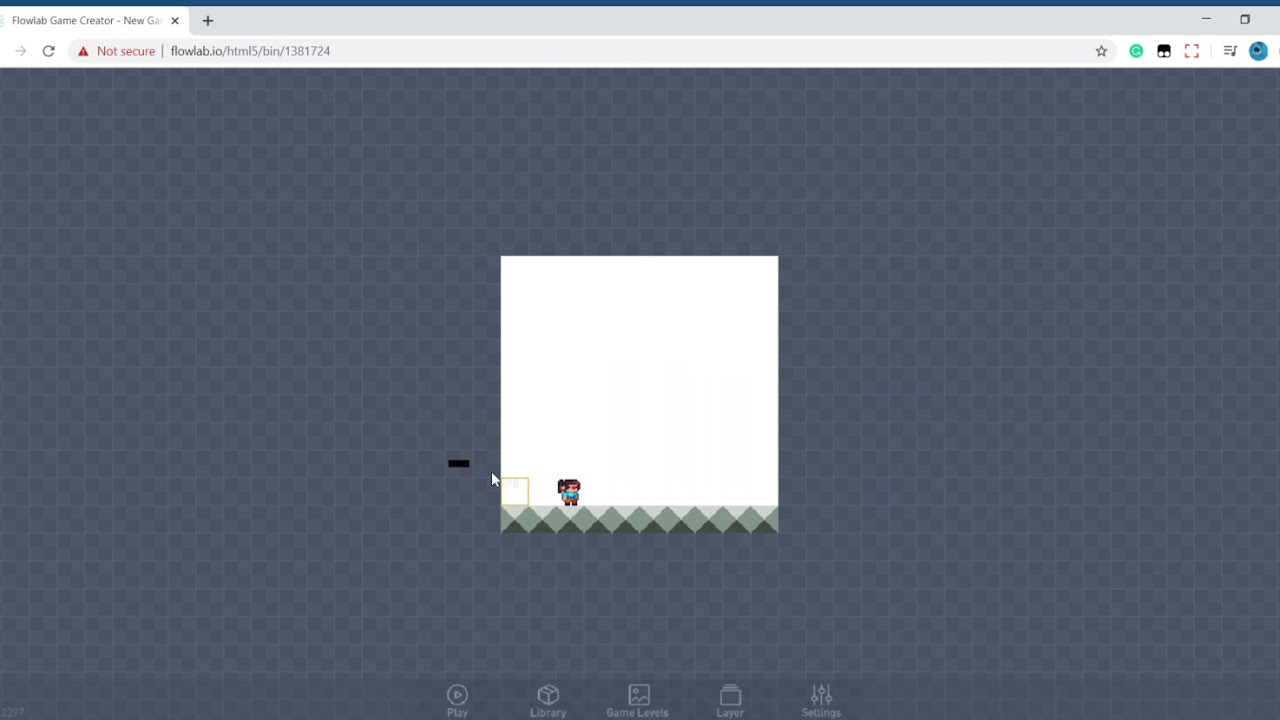Open the Layer selector

pyautogui.click(x=730, y=700)
